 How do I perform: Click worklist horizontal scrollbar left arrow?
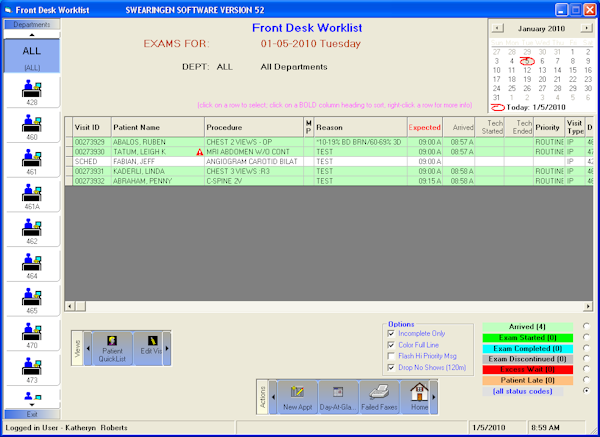tap(70, 306)
